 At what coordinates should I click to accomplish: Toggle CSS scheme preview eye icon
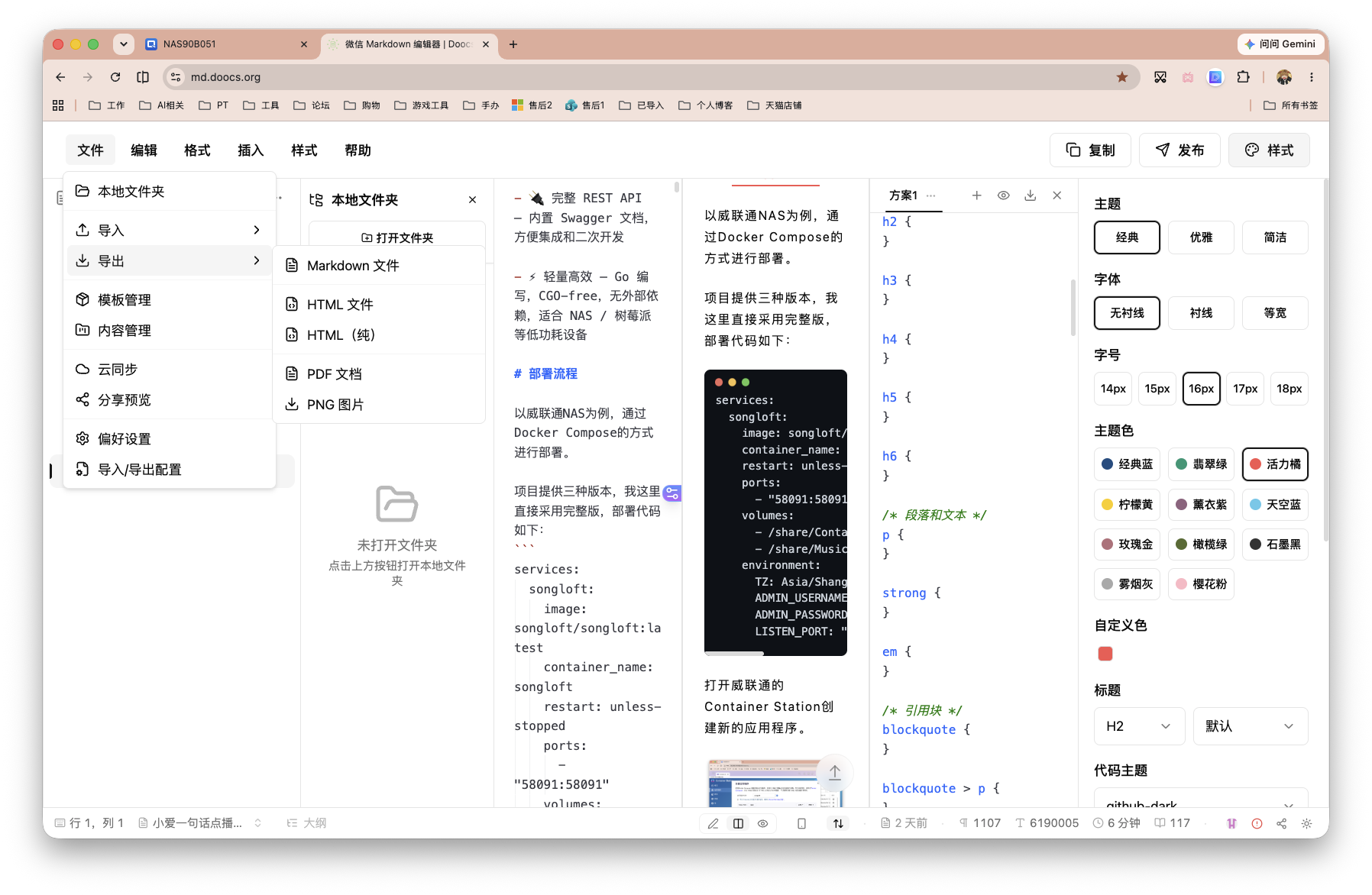click(x=1003, y=195)
